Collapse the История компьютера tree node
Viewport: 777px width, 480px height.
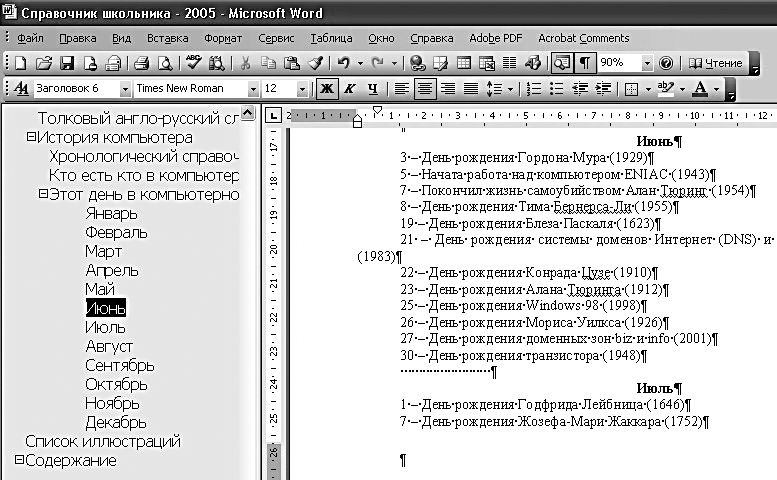31,137
